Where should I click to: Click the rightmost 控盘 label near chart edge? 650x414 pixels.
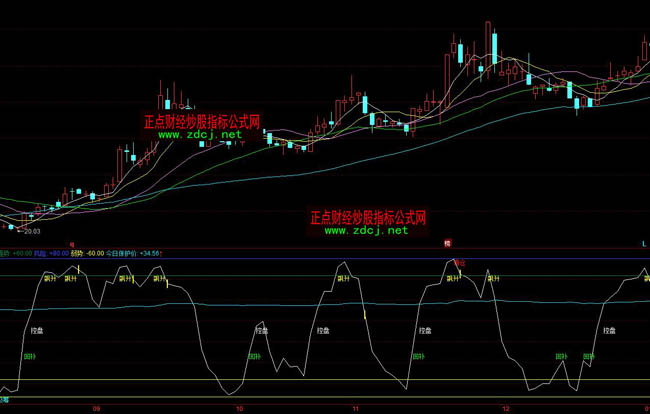[x=611, y=329]
